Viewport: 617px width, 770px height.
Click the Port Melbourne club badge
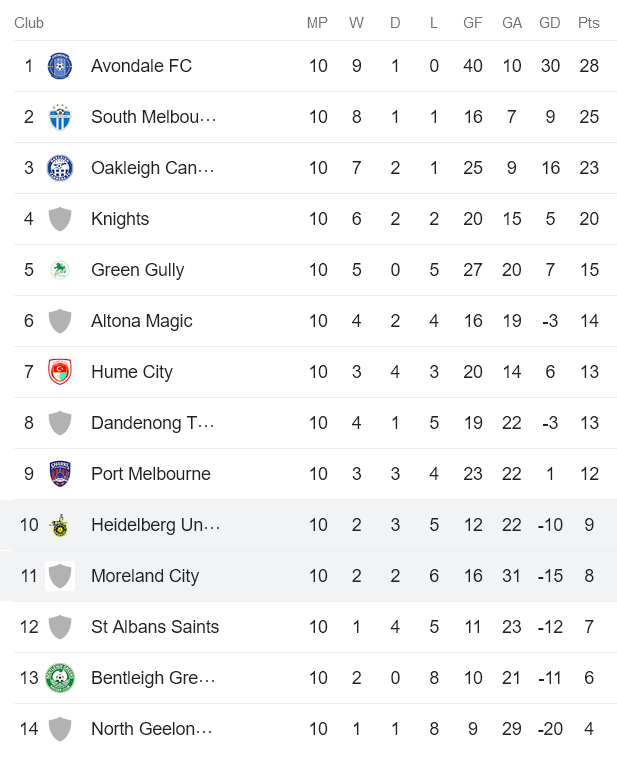pyautogui.click(x=60, y=474)
